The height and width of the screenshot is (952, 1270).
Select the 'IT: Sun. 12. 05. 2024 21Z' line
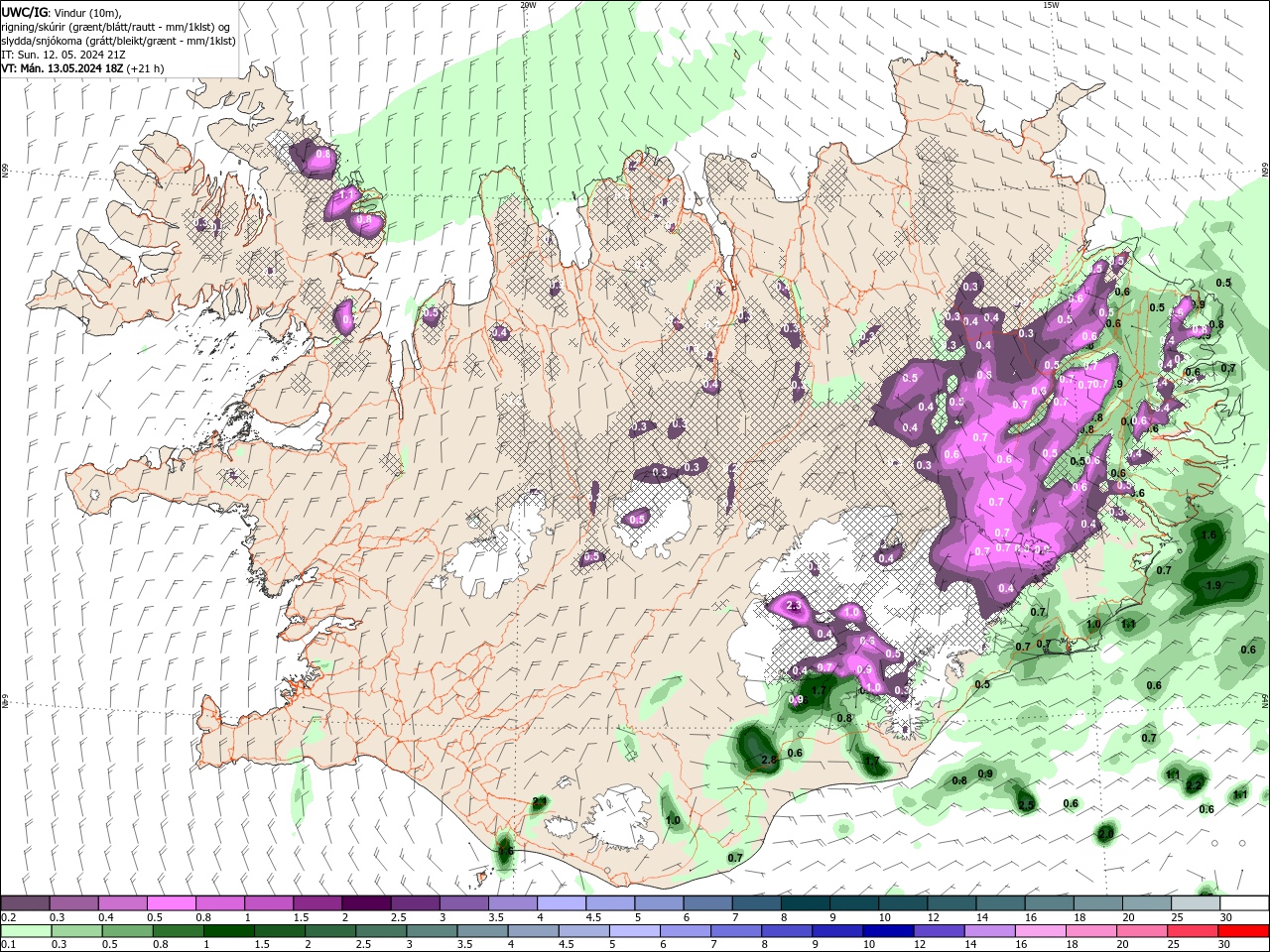[x=63, y=55]
